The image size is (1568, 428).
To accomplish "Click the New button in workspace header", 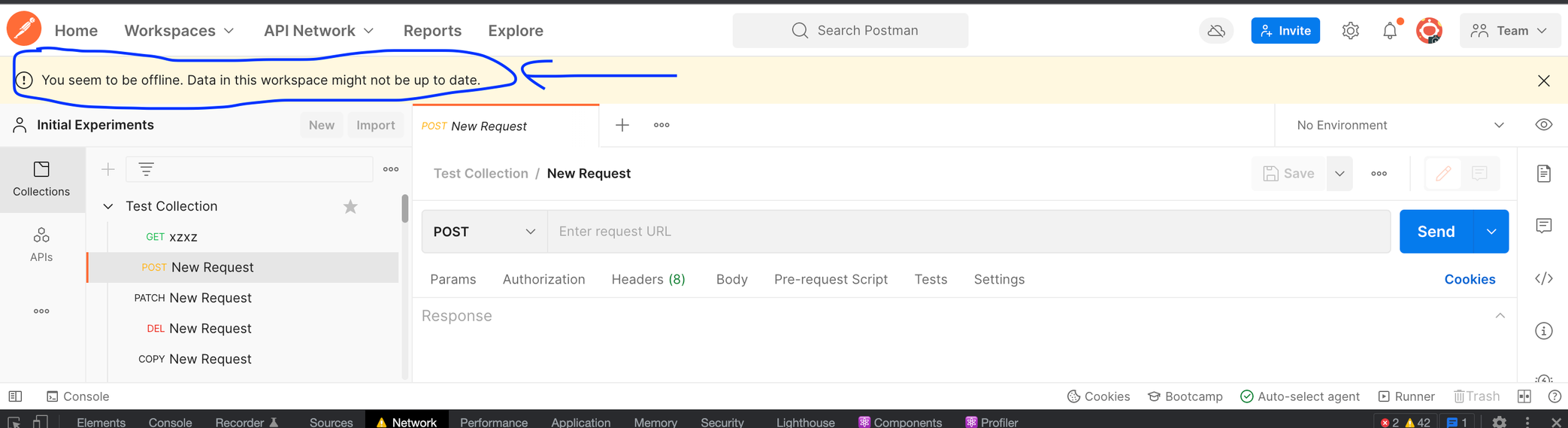I will click(x=322, y=125).
